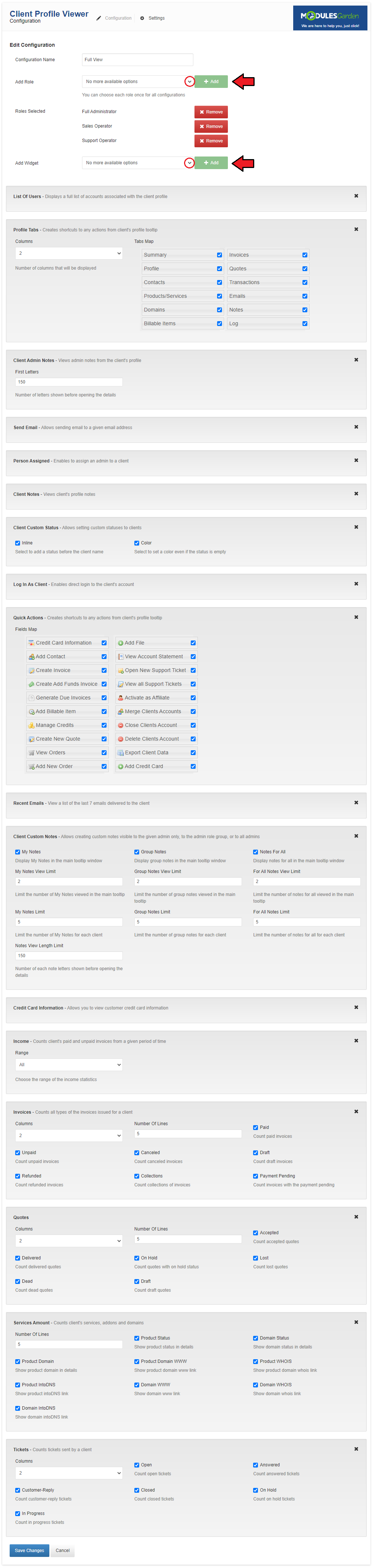Uncheck the In Progress tickets checkbox
This screenshot has height=1568, width=373.
pos(18,1513)
